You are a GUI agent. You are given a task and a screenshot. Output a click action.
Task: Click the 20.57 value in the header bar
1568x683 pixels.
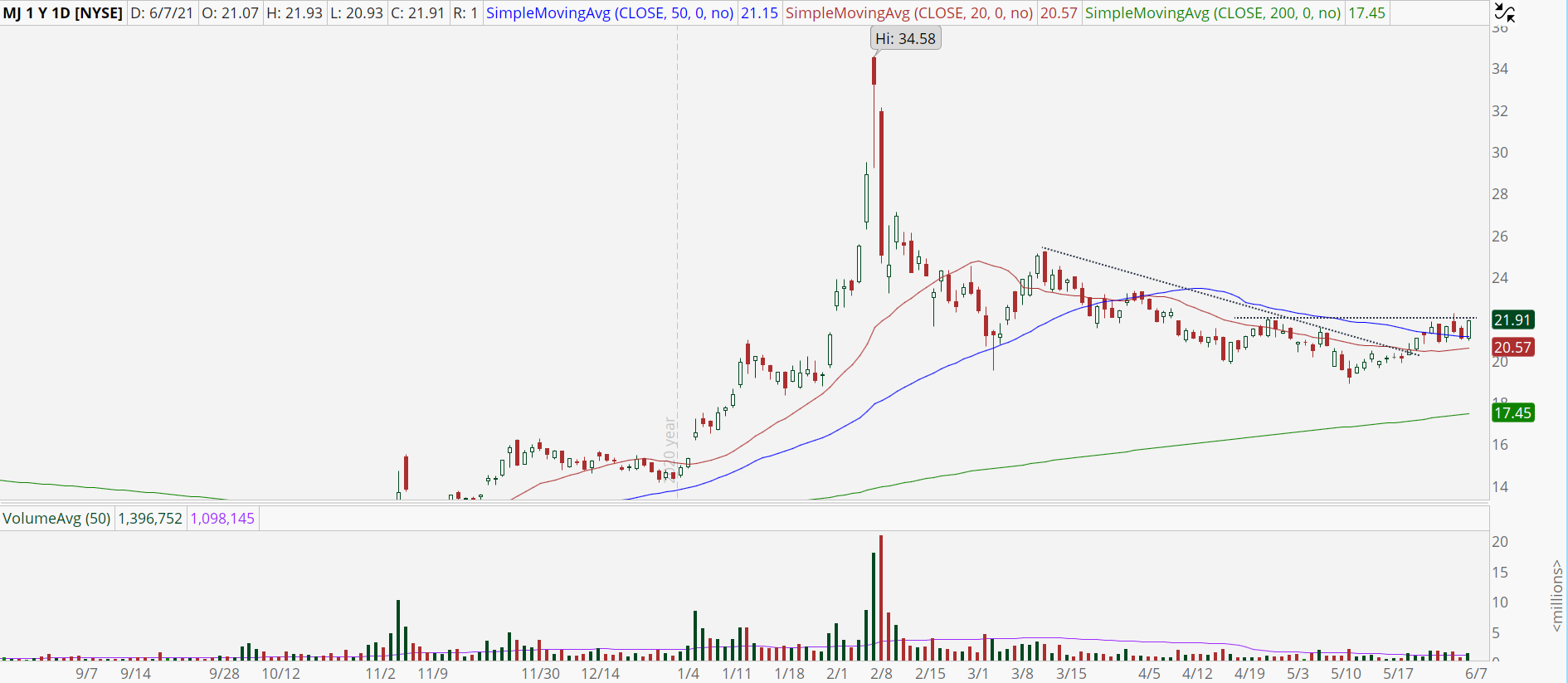[1059, 13]
